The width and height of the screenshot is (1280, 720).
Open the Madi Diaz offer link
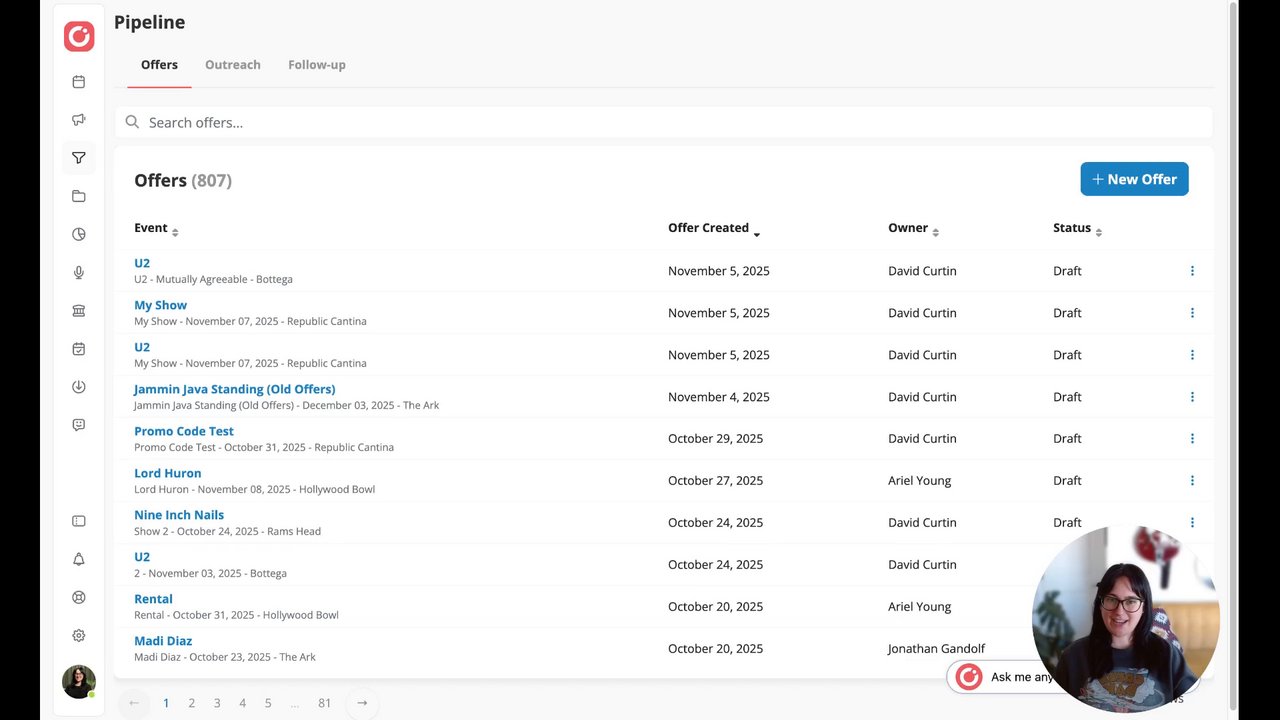click(163, 641)
